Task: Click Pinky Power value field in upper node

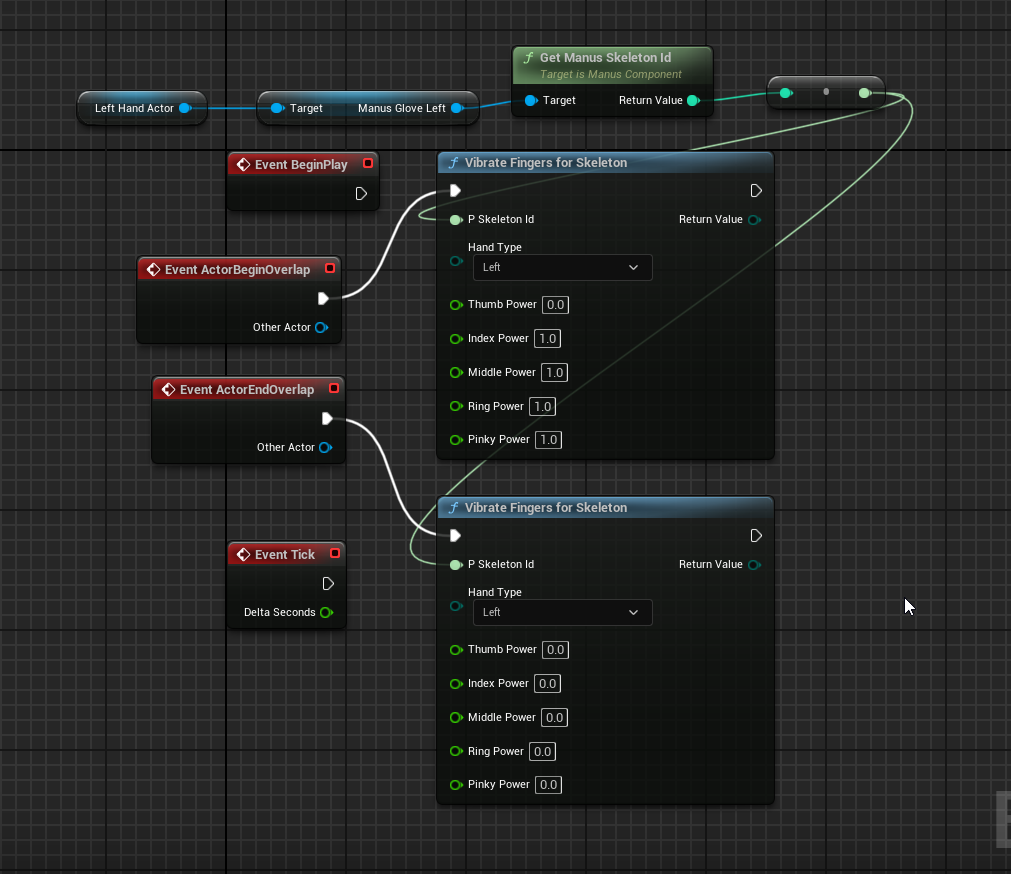Action: tap(548, 439)
